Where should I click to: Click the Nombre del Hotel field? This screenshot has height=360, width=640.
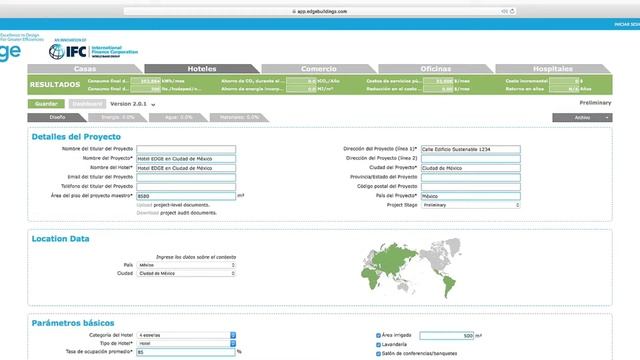pyautogui.click(x=186, y=168)
